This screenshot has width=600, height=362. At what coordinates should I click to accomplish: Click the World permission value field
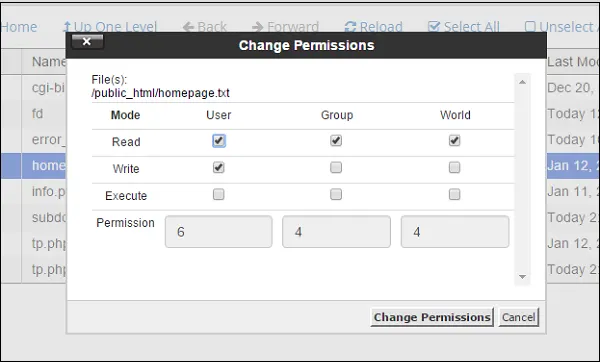pos(455,232)
